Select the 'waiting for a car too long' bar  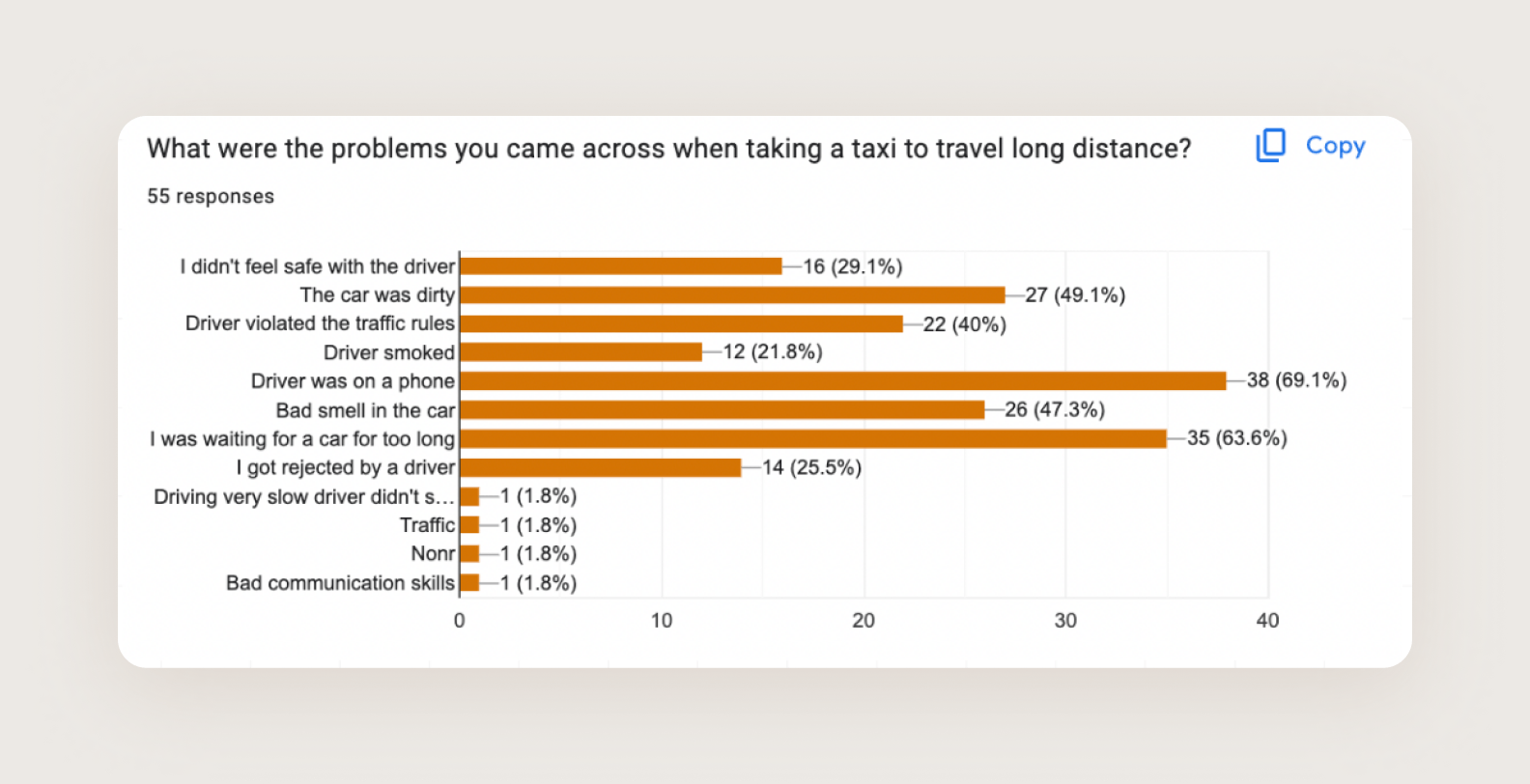click(x=813, y=439)
